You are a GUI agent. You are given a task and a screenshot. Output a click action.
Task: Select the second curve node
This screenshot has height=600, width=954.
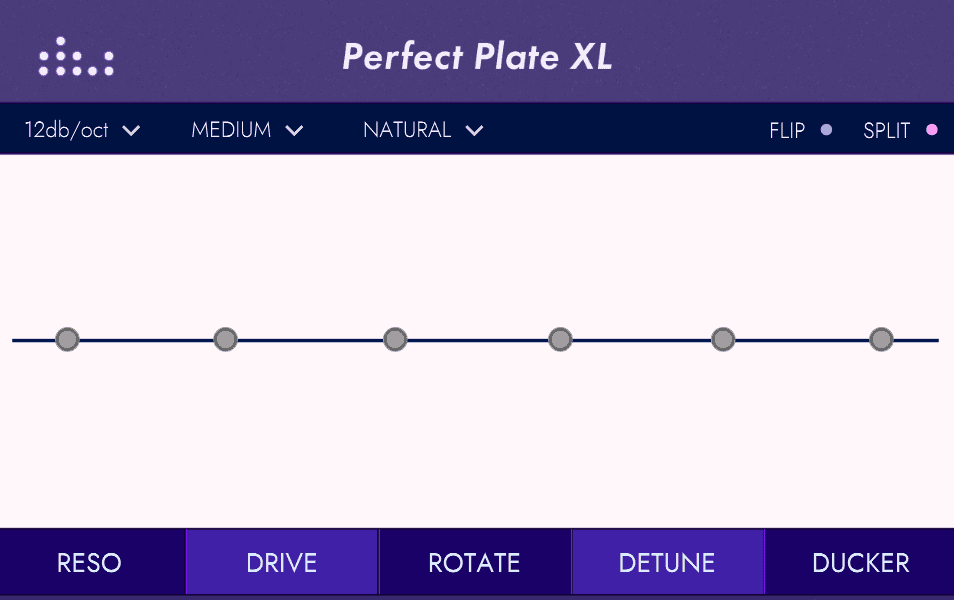coord(225,339)
